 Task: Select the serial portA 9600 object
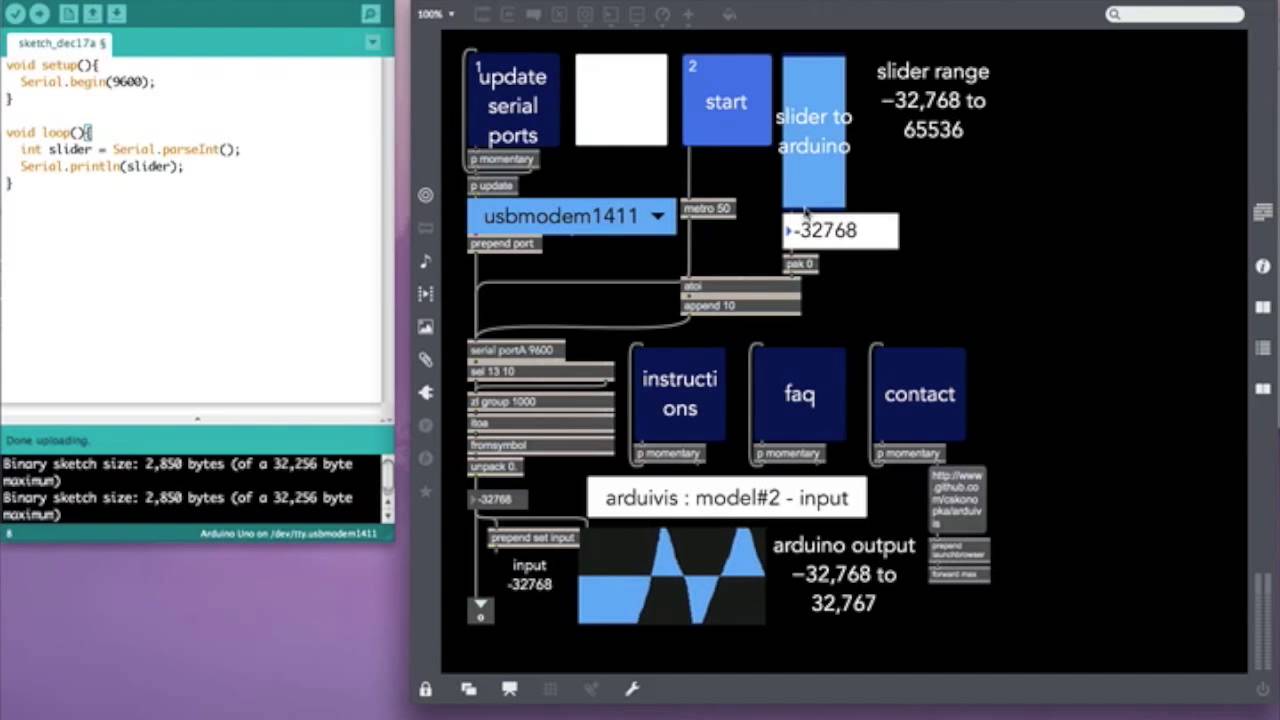[517, 351]
